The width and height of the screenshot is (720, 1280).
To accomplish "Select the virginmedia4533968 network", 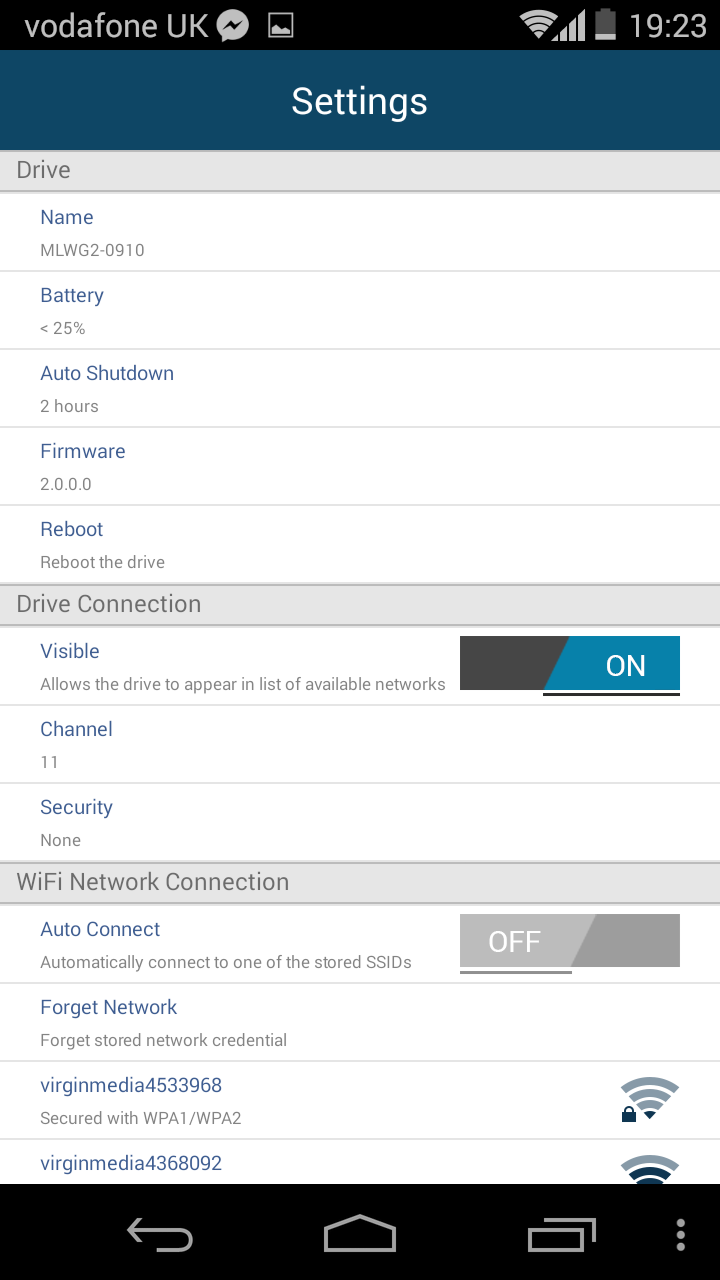I will coord(131,1099).
